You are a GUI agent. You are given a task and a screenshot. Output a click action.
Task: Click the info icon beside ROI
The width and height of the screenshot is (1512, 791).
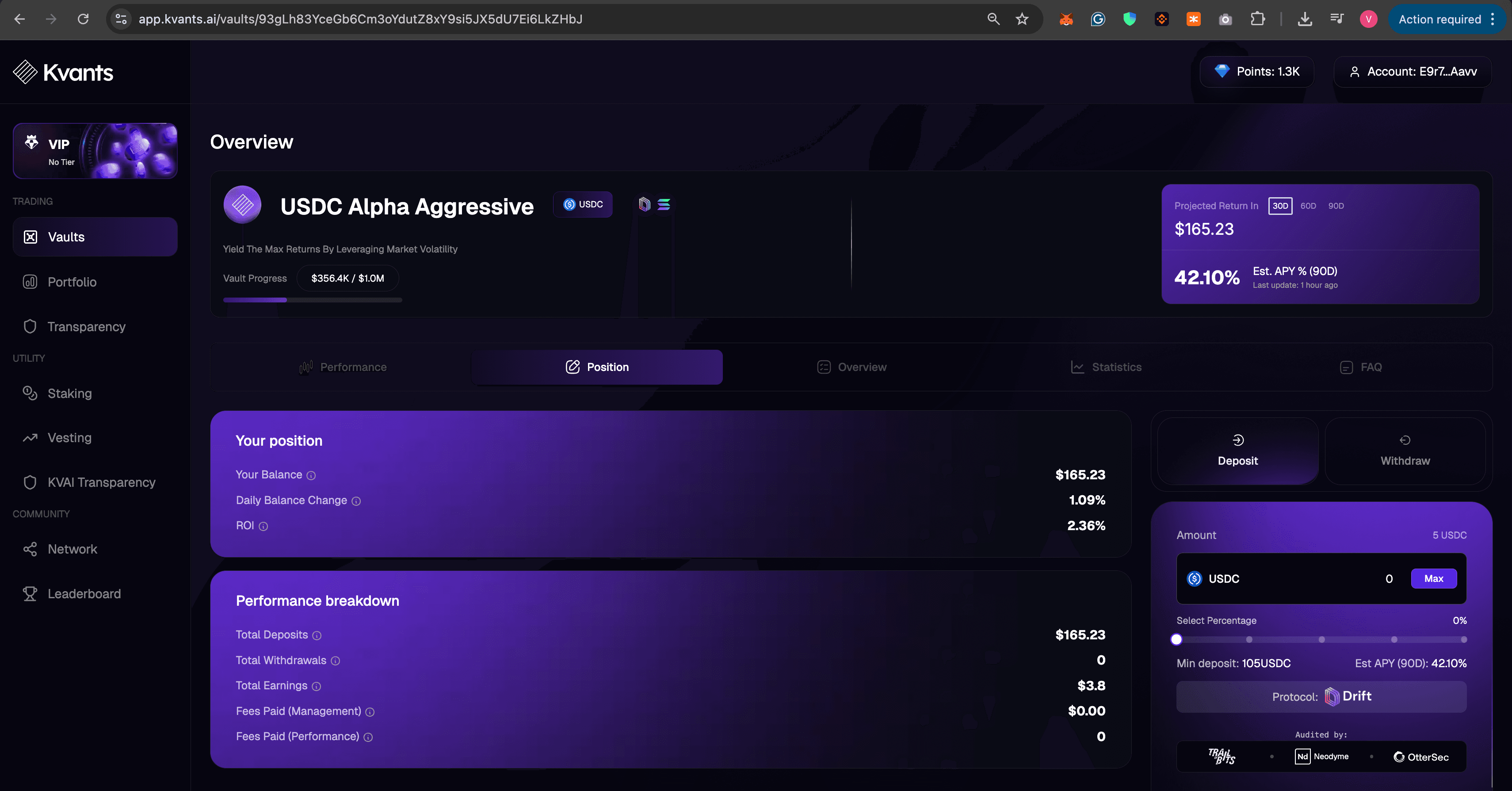[x=263, y=526]
